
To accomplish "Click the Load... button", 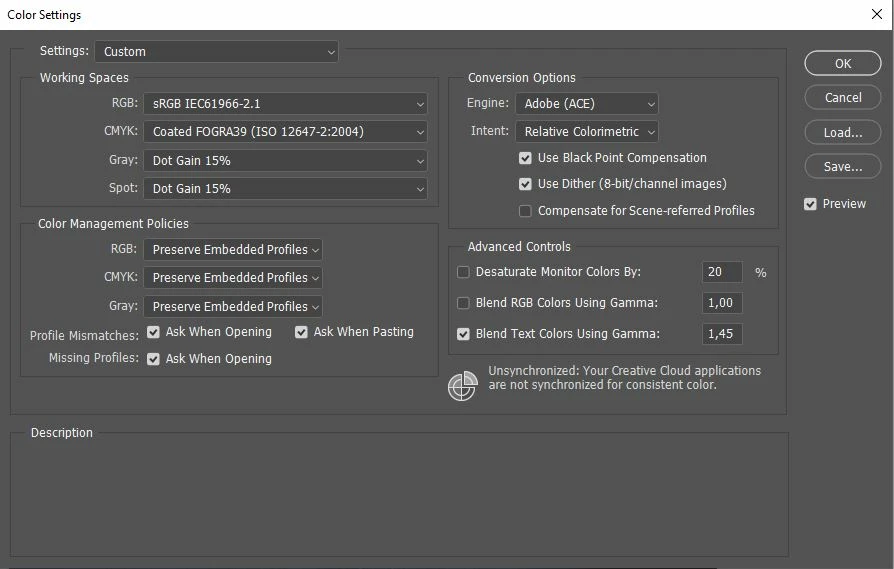I will pyautogui.click(x=843, y=132).
